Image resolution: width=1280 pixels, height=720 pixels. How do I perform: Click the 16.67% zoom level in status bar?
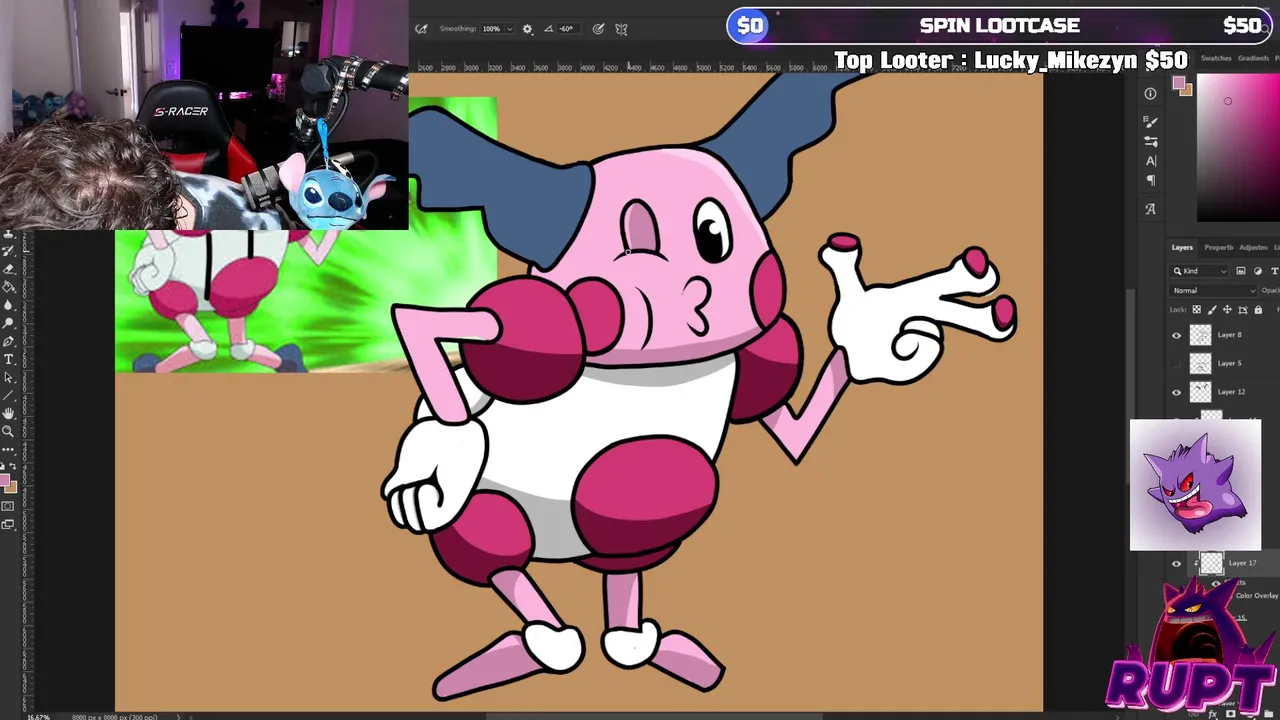click(x=38, y=716)
